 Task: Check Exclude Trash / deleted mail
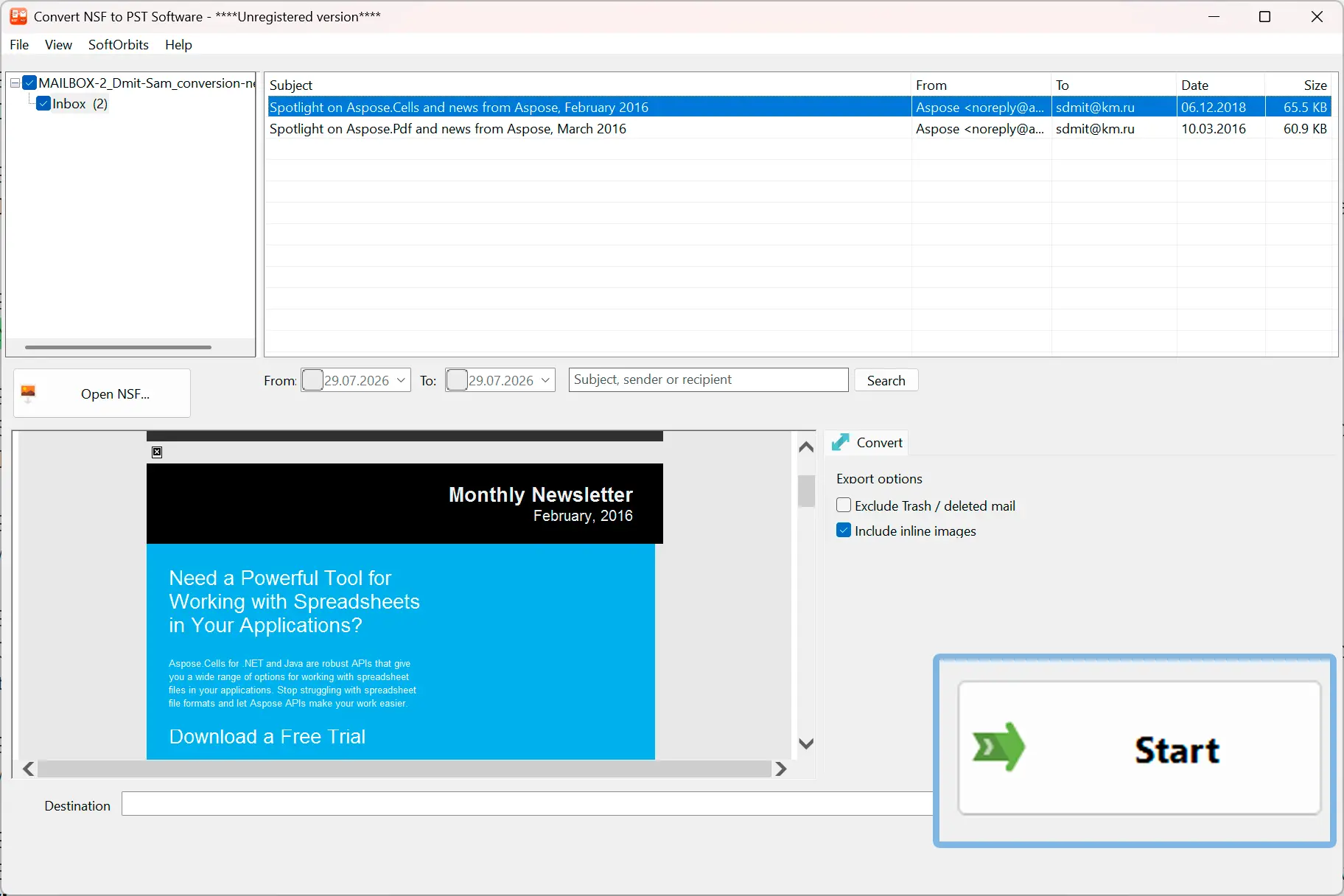pyautogui.click(x=844, y=505)
